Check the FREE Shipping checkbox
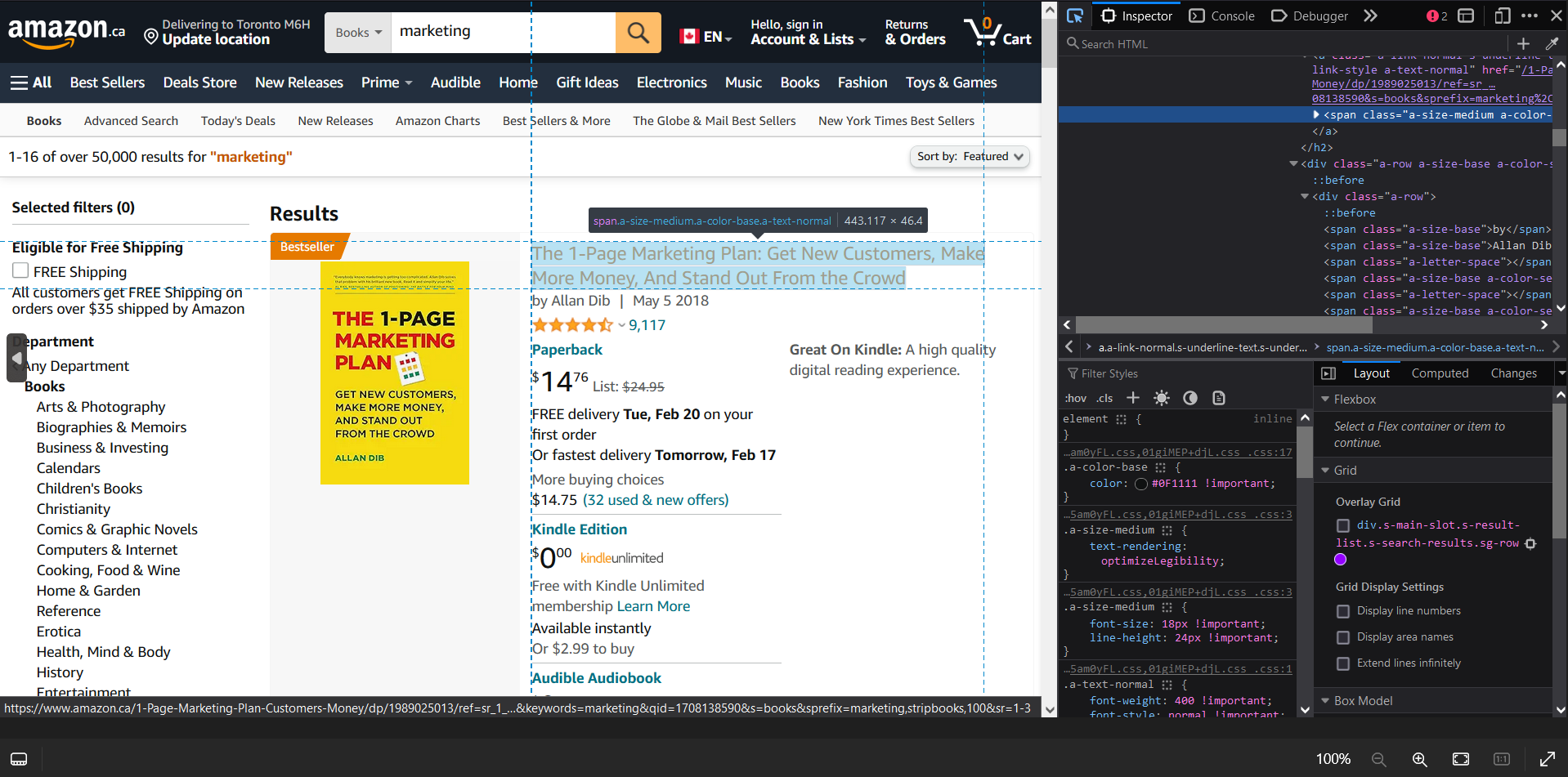The image size is (1568, 777). click(x=20, y=270)
